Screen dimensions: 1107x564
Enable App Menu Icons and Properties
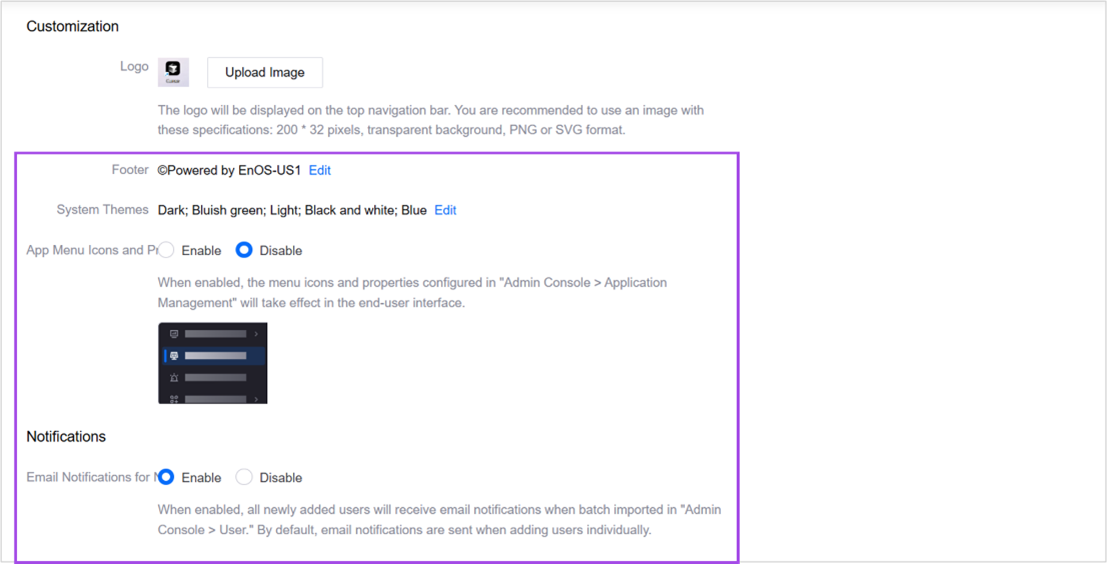click(167, 250)
